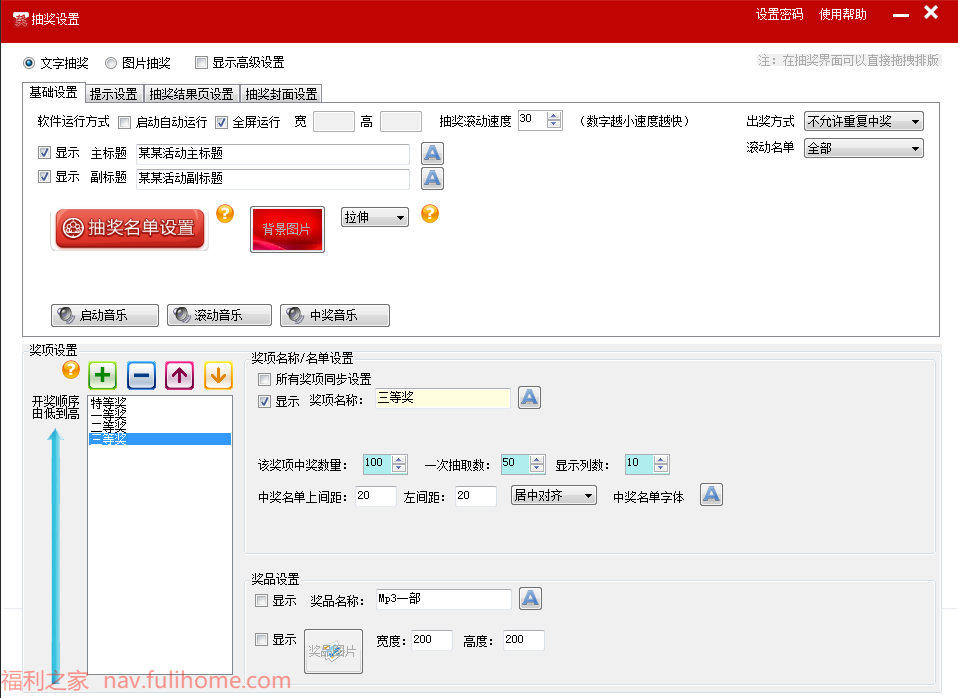Switch to the 提示设置 tab
Image resolution: width=958 pixels, height=698 pixels.
click(x=113, y=93)
